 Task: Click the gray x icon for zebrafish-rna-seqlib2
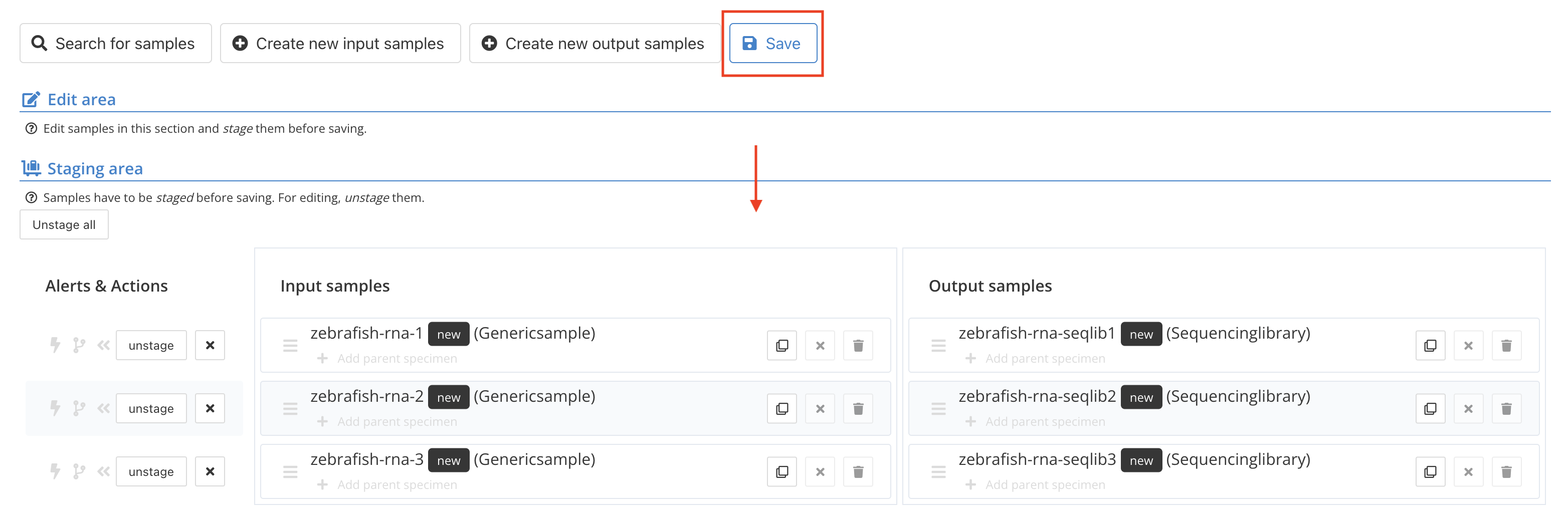click(x=1468, y=409)
